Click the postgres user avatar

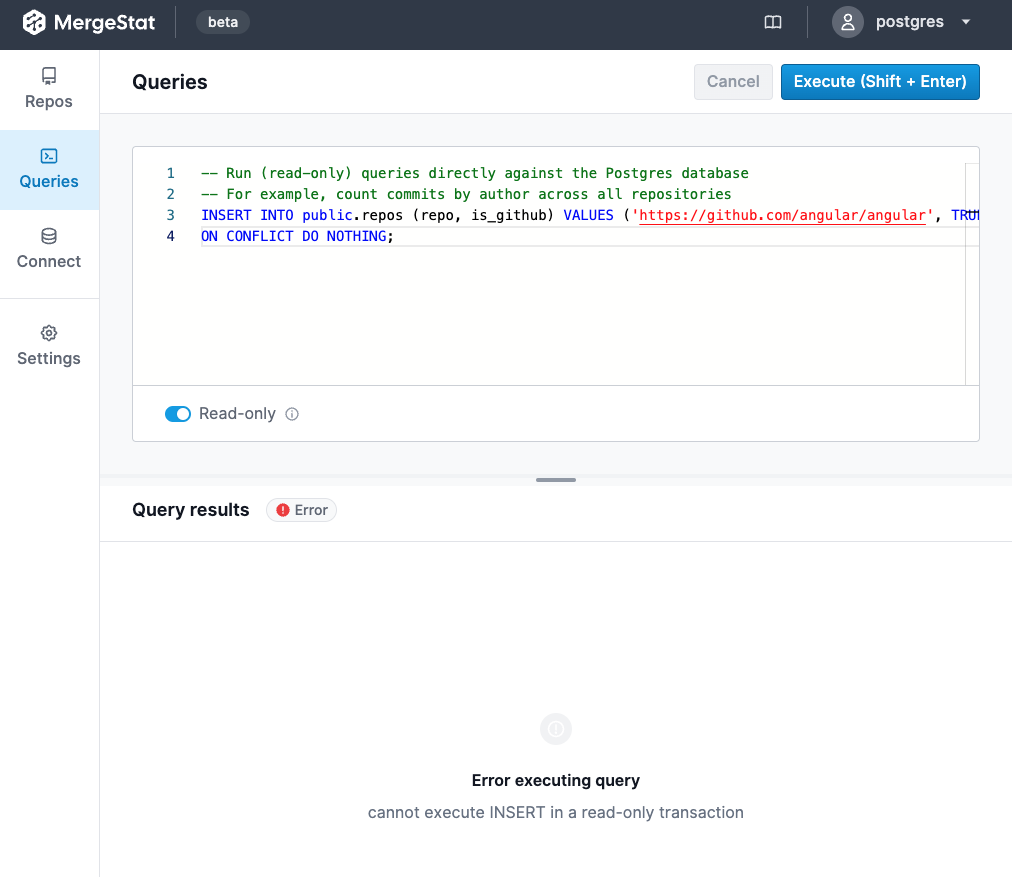[847, 21]
